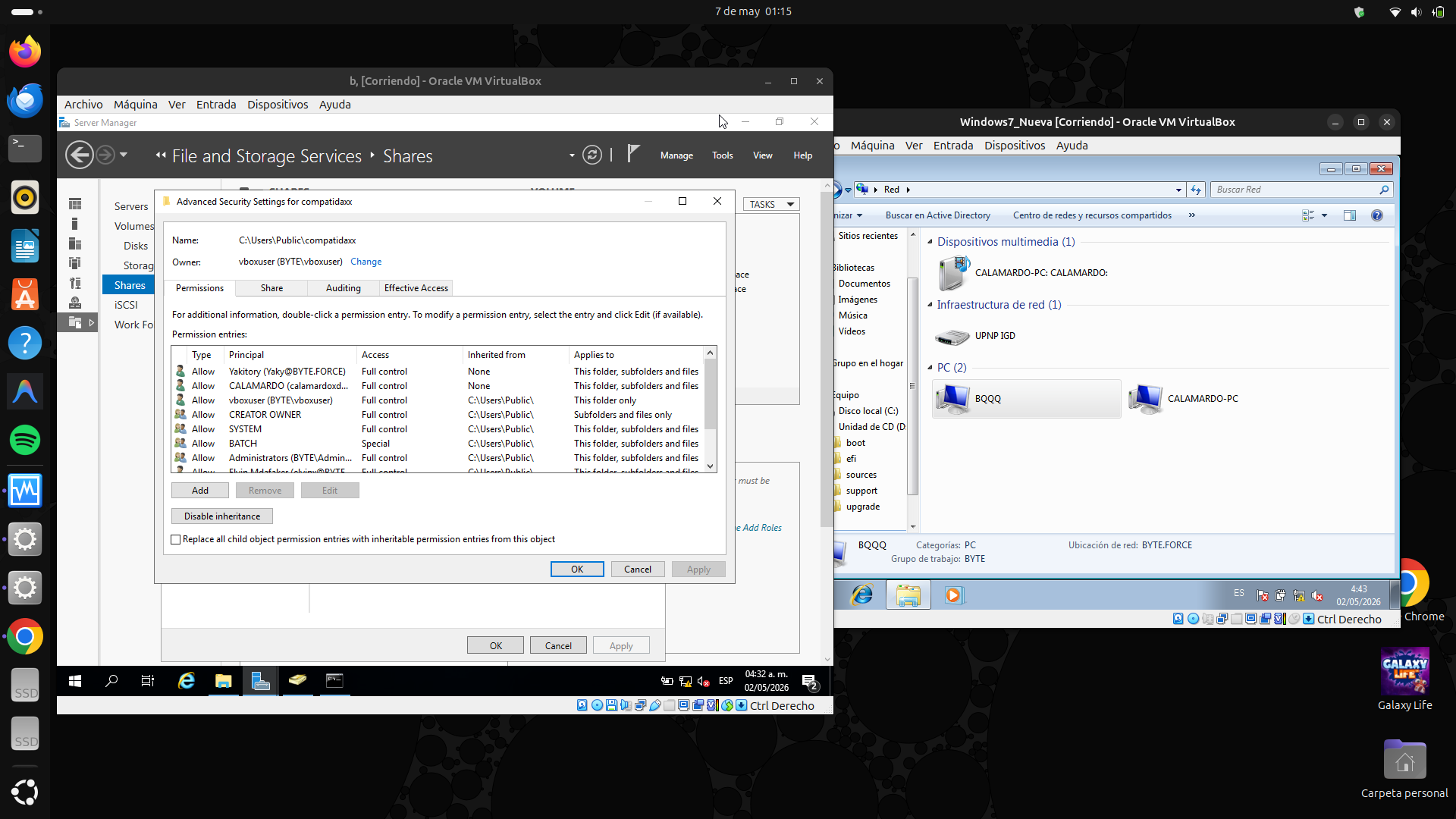Launch Spotify from the dock
1456x819 pixels.
pyautogui.click(x=25, y=440)
